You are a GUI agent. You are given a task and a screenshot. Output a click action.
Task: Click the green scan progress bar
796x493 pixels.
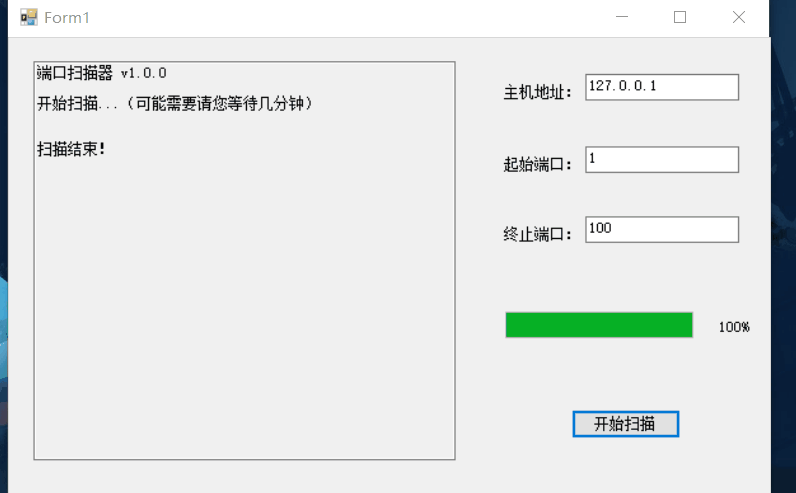[x=599, y=325]
